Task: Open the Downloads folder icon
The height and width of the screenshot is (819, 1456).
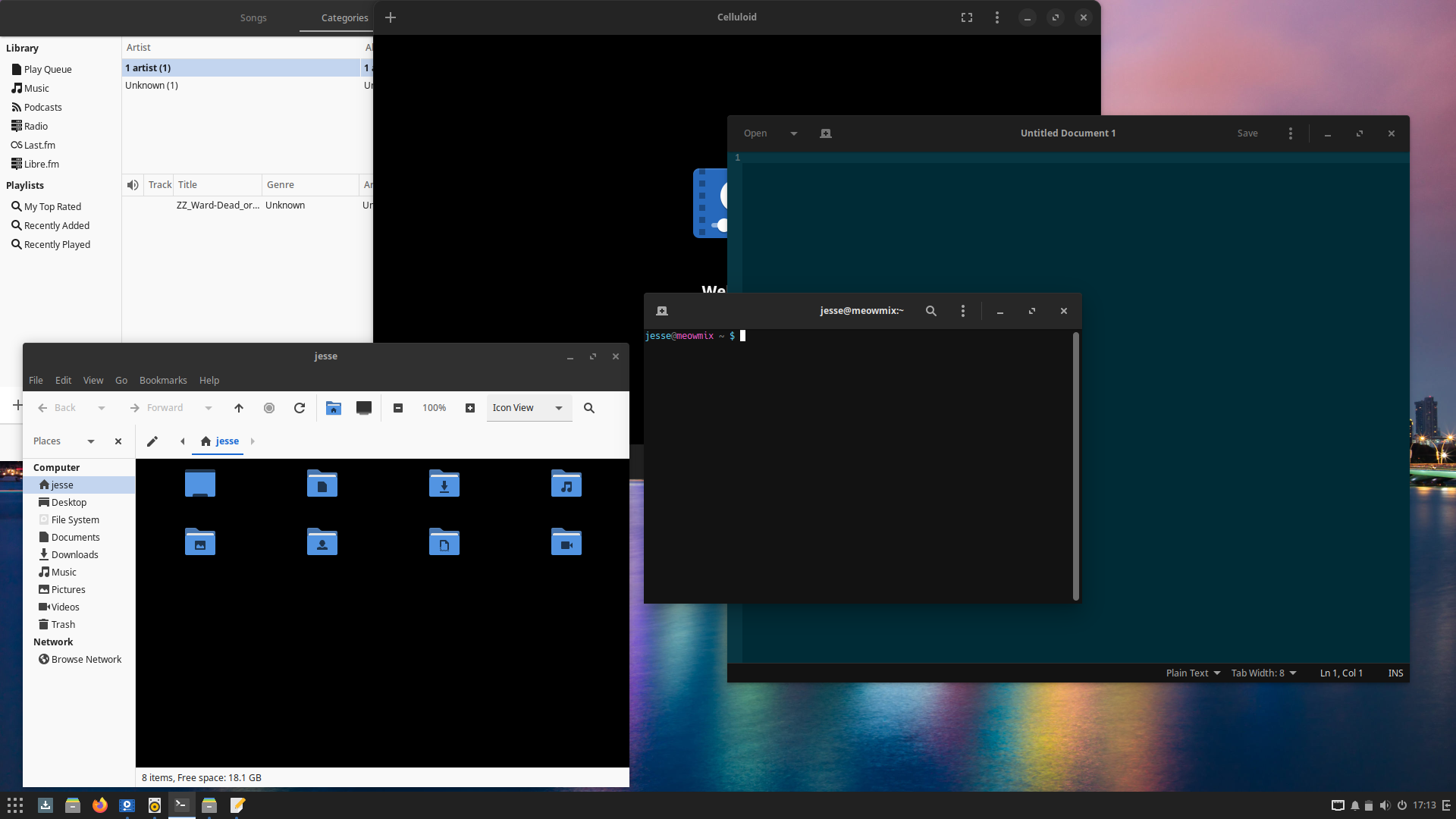Action: [444, 483]
